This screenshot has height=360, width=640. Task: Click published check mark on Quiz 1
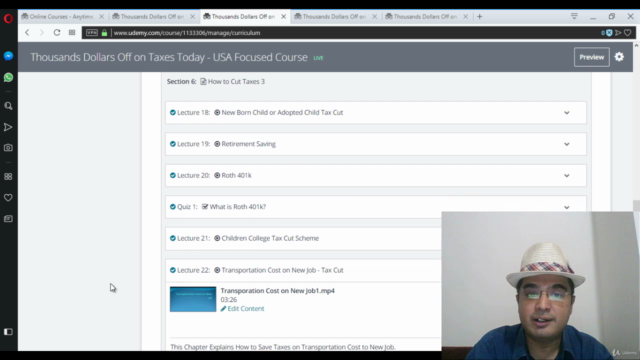click(x=173, y=207)
